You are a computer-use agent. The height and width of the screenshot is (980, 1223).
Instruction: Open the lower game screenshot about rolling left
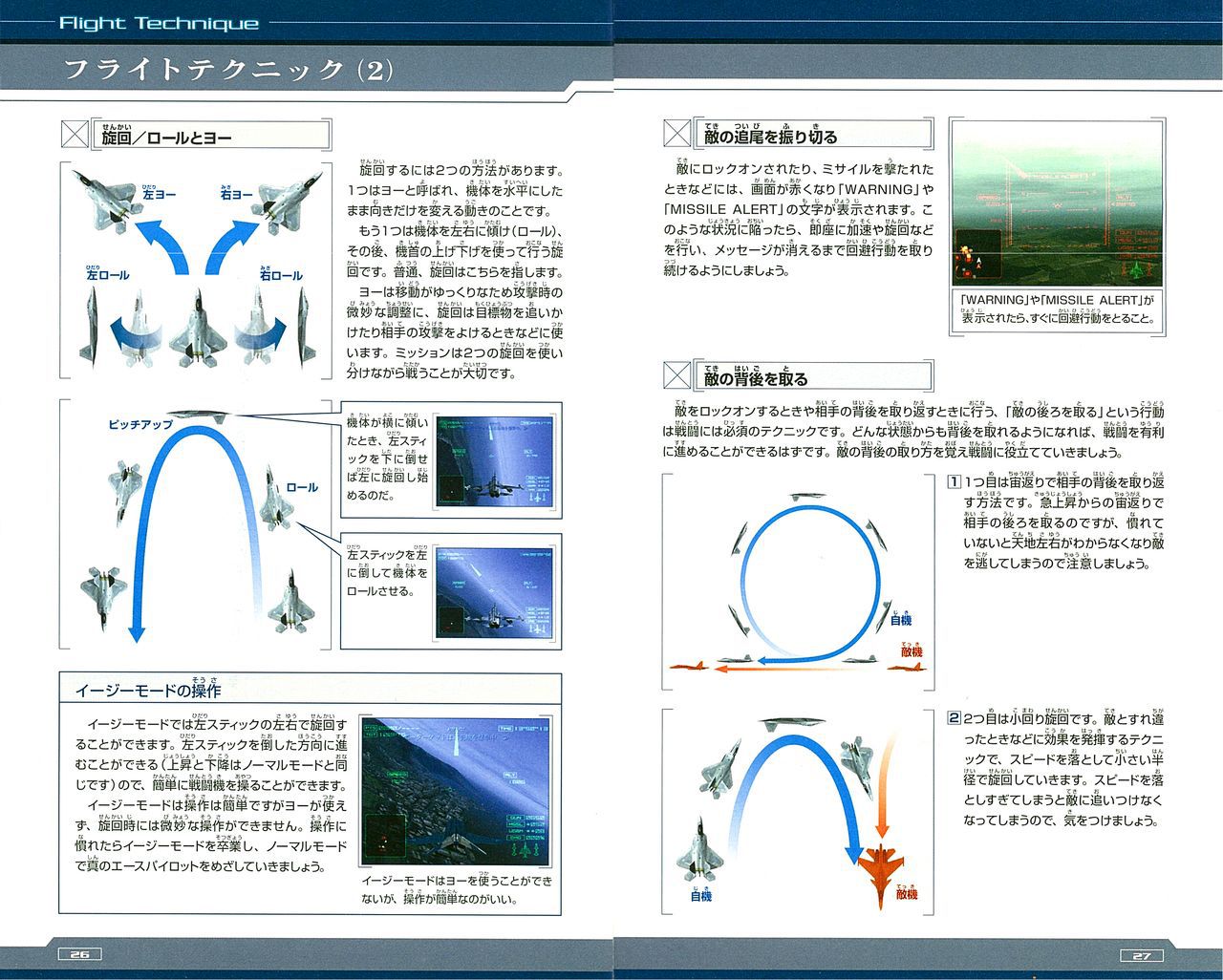coord(495,593)
